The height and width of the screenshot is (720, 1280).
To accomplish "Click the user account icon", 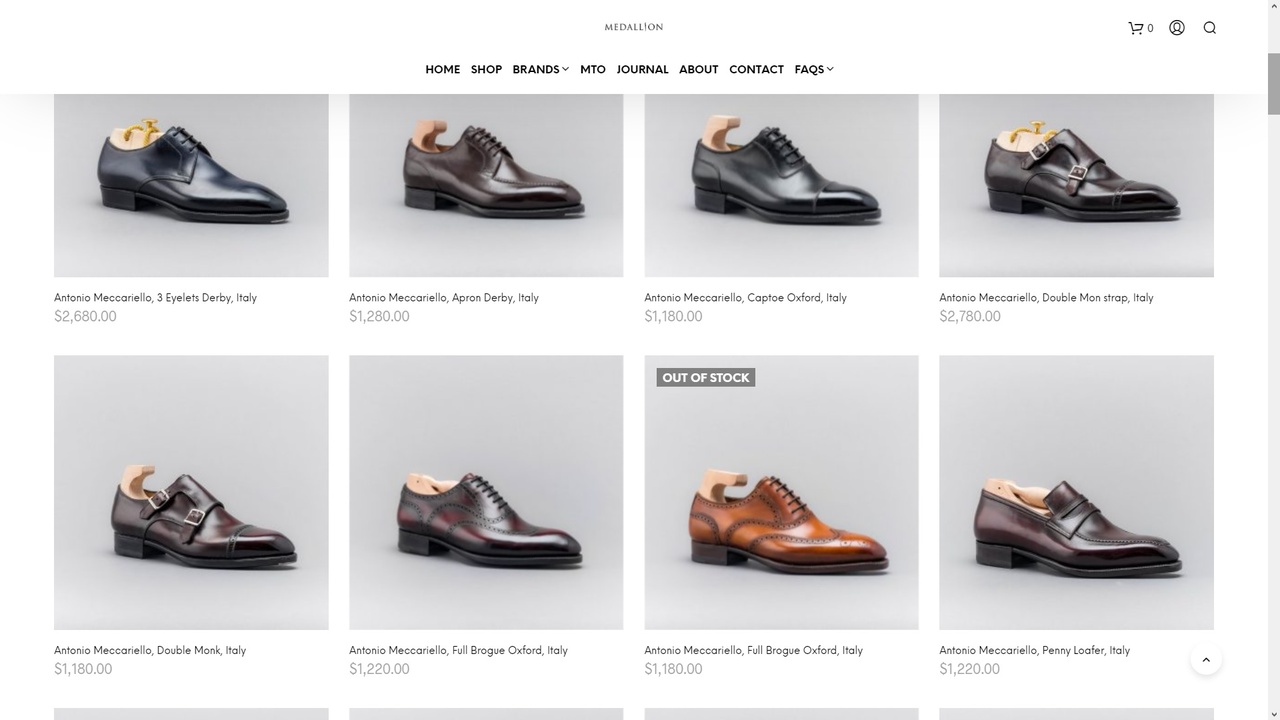I will [1177, 28].
